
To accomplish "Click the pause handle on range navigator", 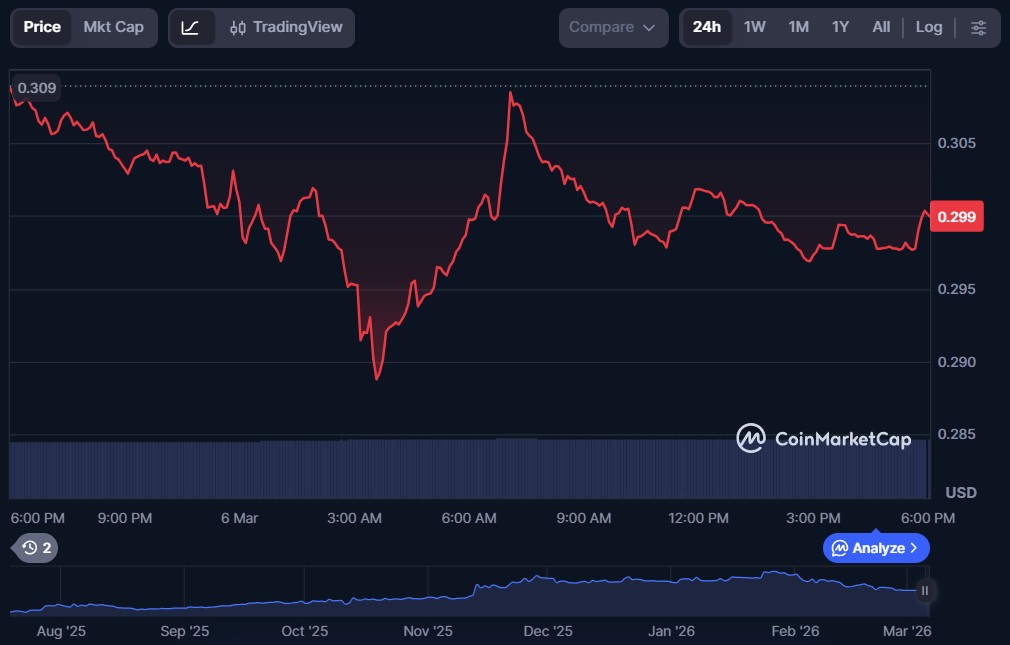I will tap(925, 590).
